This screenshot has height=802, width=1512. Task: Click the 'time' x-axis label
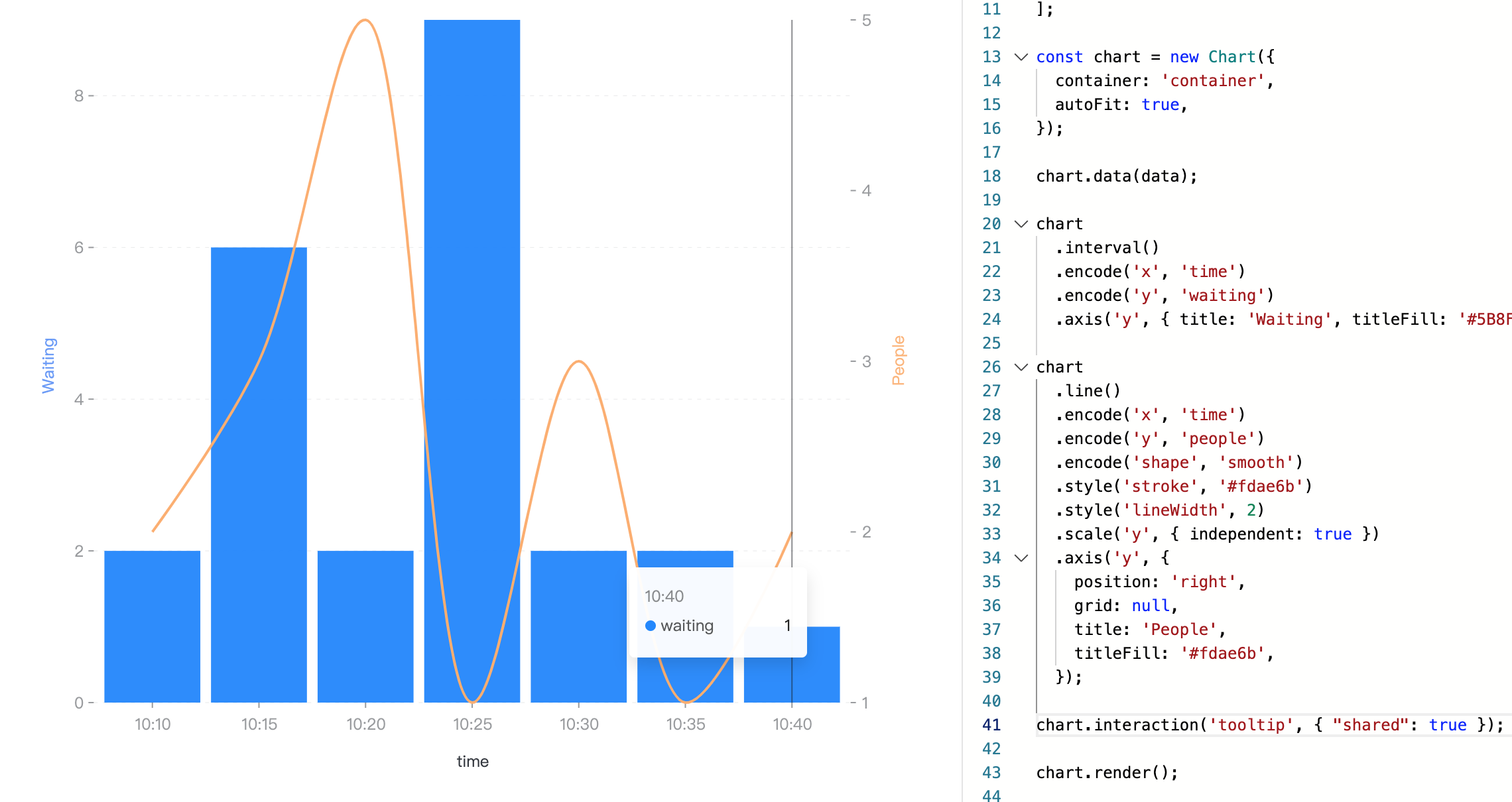tap(473, 761)
